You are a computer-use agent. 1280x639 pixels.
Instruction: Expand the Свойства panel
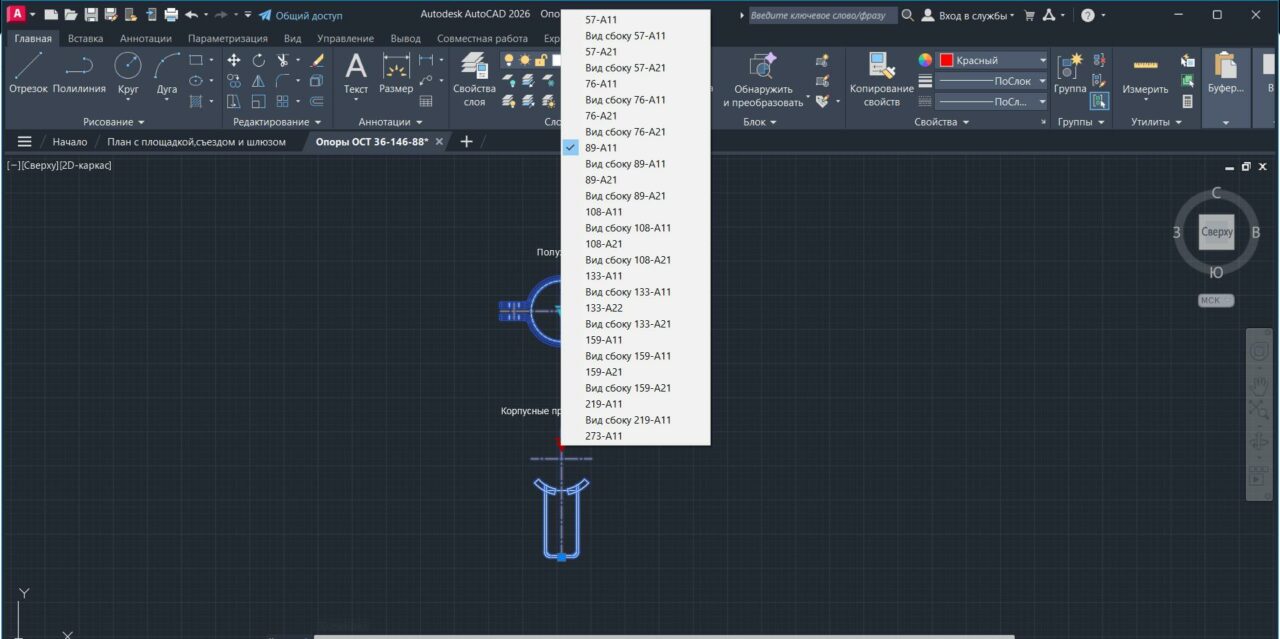(942, 122)
